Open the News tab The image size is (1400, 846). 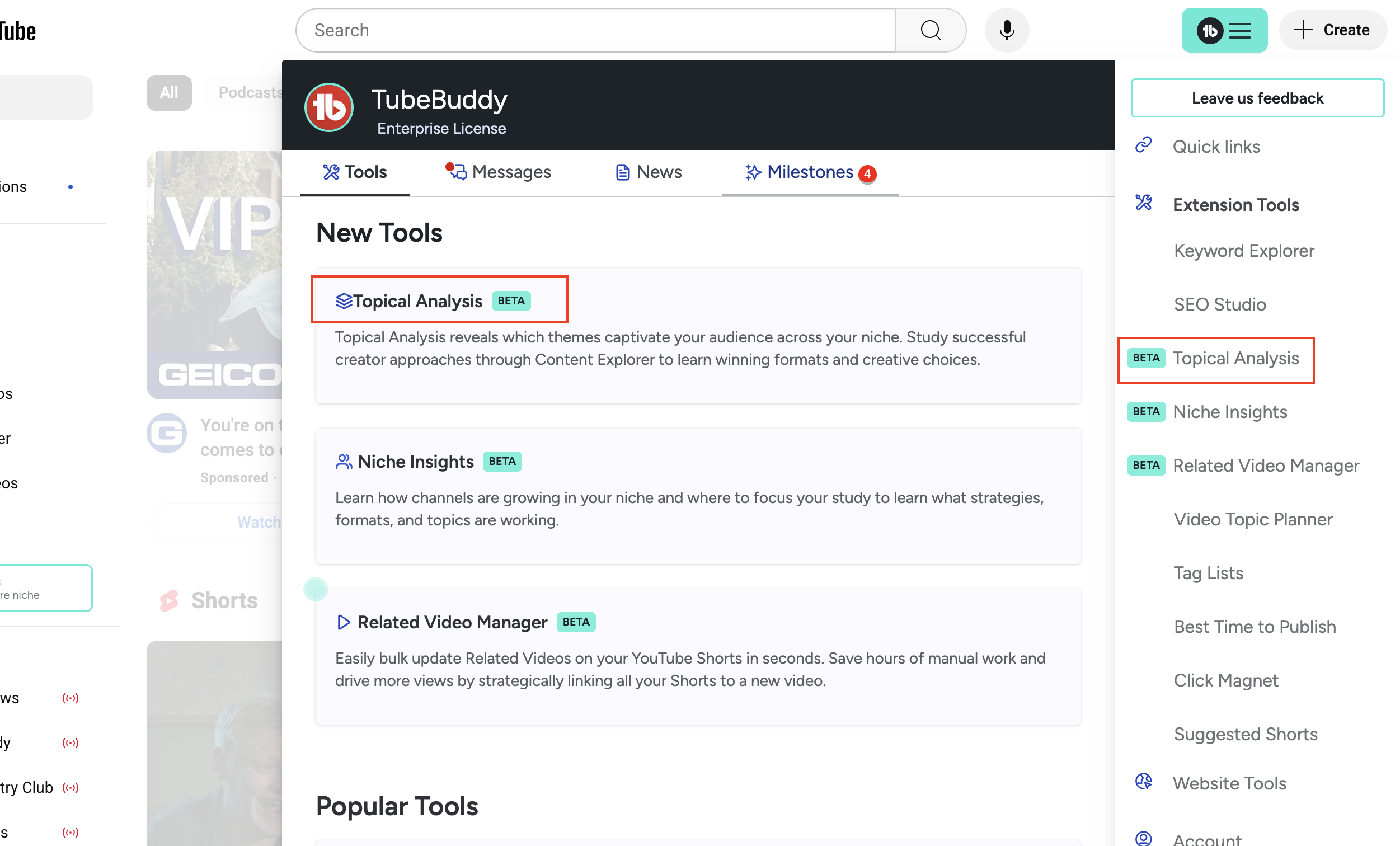tap(649, 172)
